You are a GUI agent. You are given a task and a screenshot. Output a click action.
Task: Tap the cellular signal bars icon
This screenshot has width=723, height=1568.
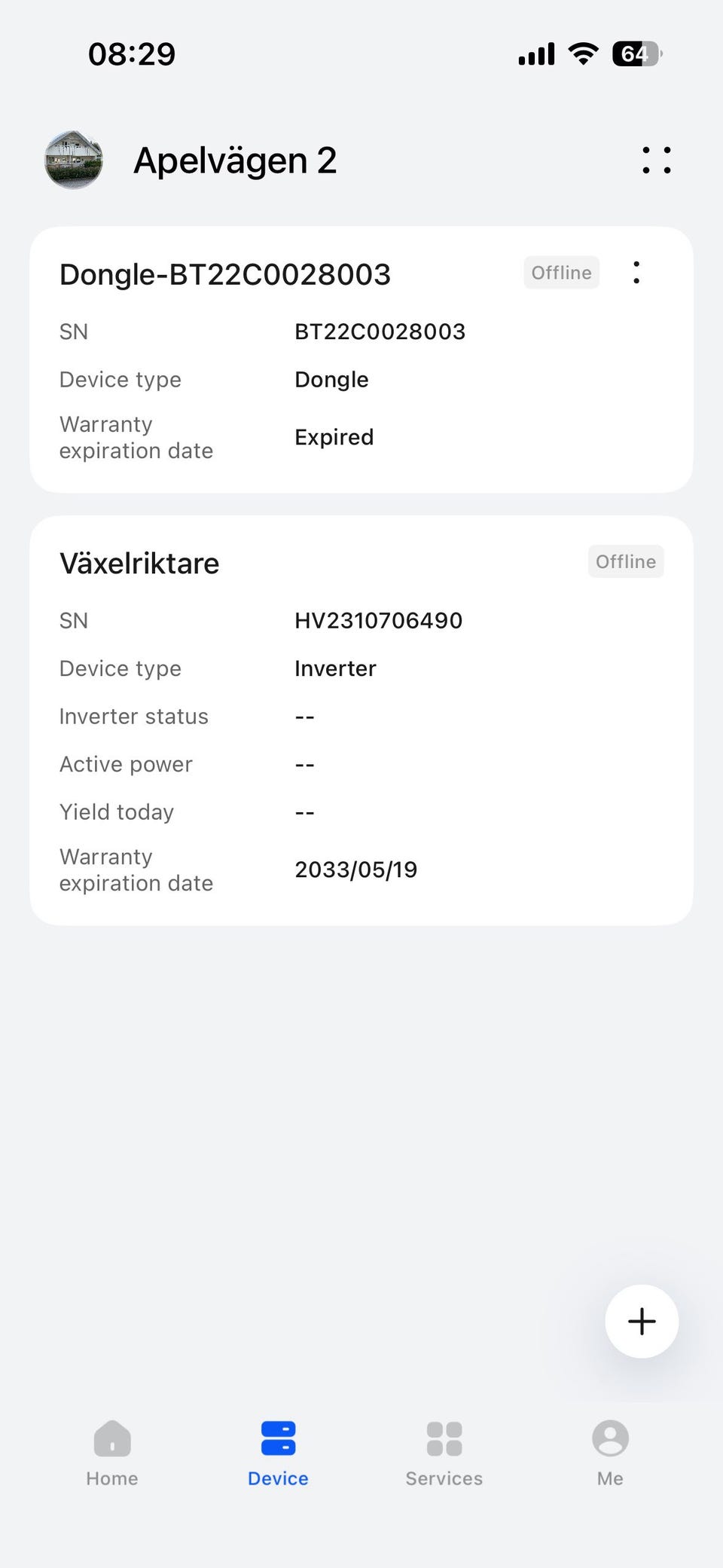pos(536,54)
